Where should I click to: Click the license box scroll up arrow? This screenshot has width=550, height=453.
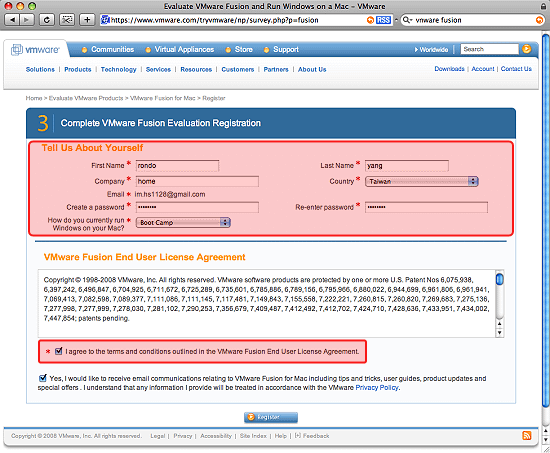[x=499, y=324]
